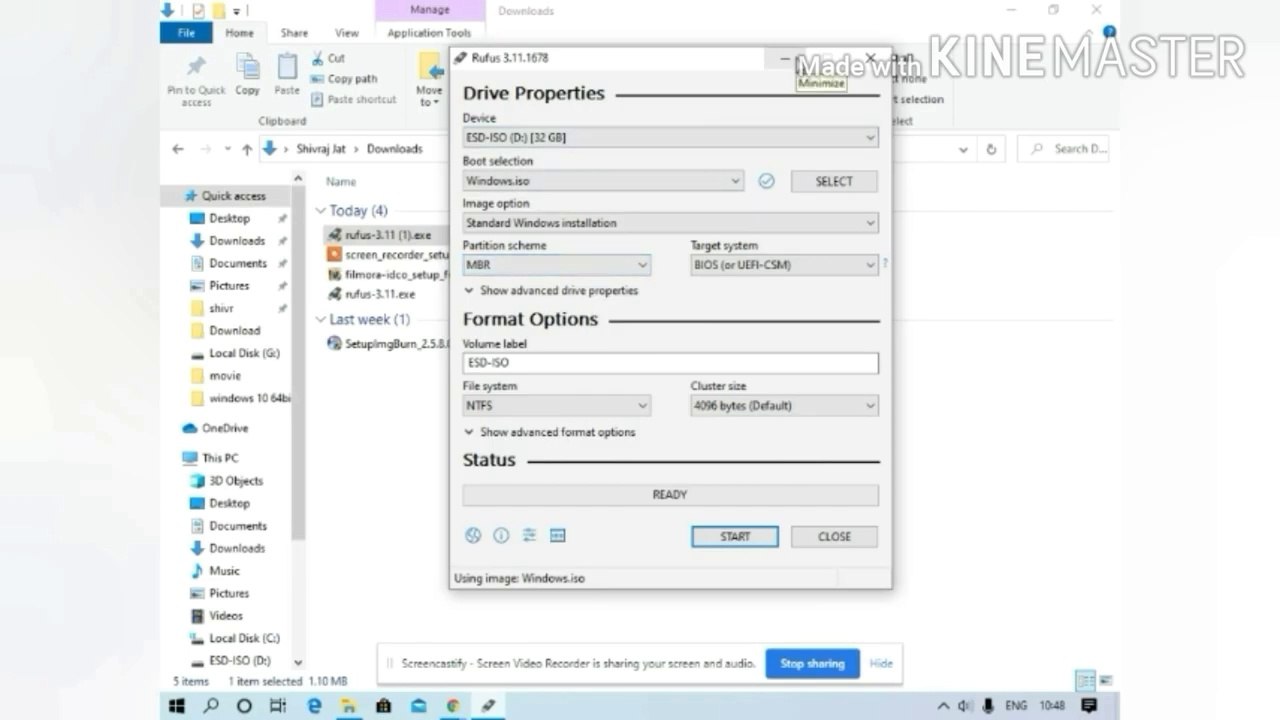The height and width of the screenshot is (720, 1280).
Task: Switch to the Home ribbon tab
Action: tap(239, 33)
